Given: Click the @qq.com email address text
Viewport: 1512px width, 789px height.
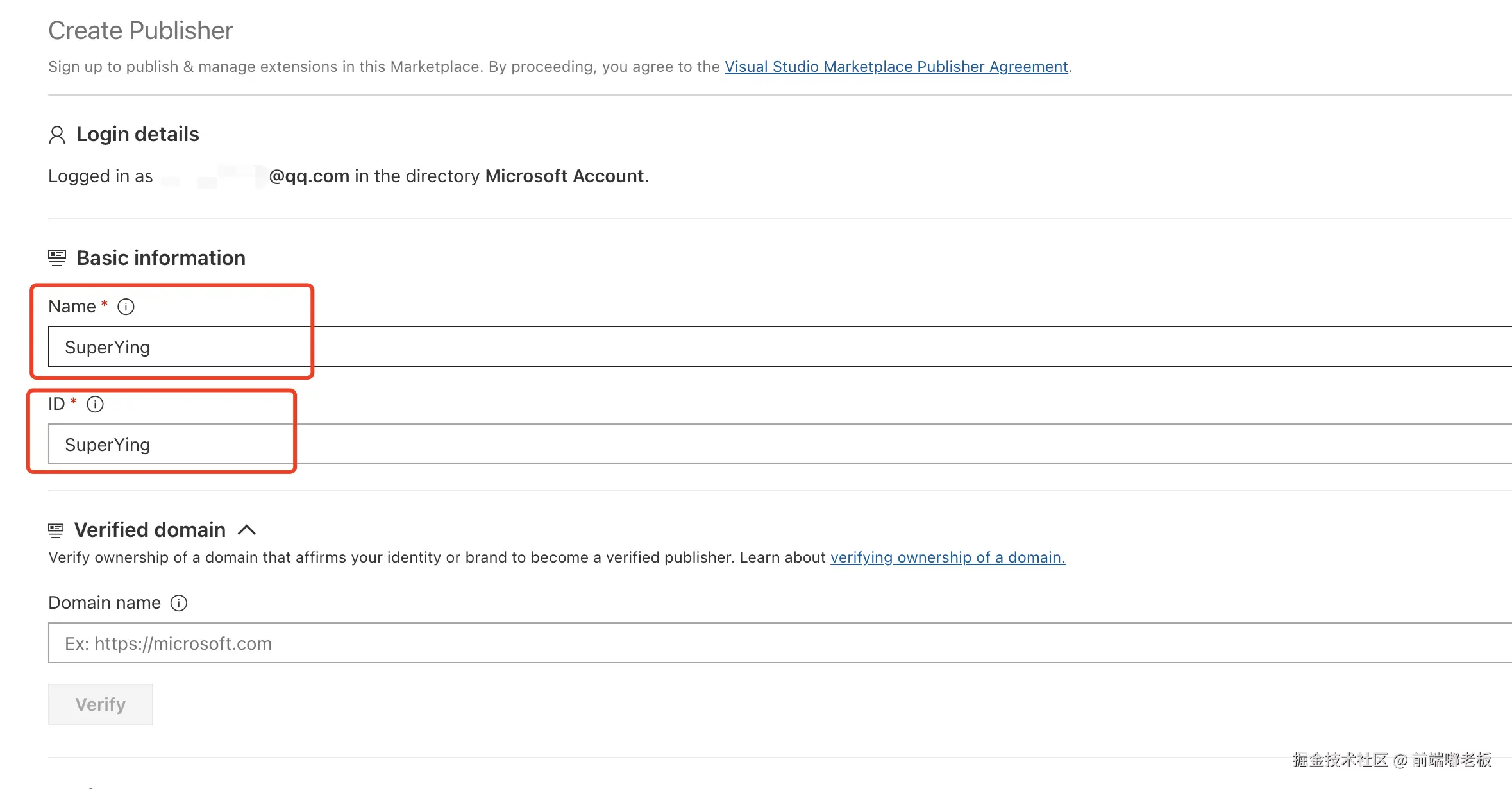Looking at the screenshot, I should pyautogui.click(x=309, y=176).
